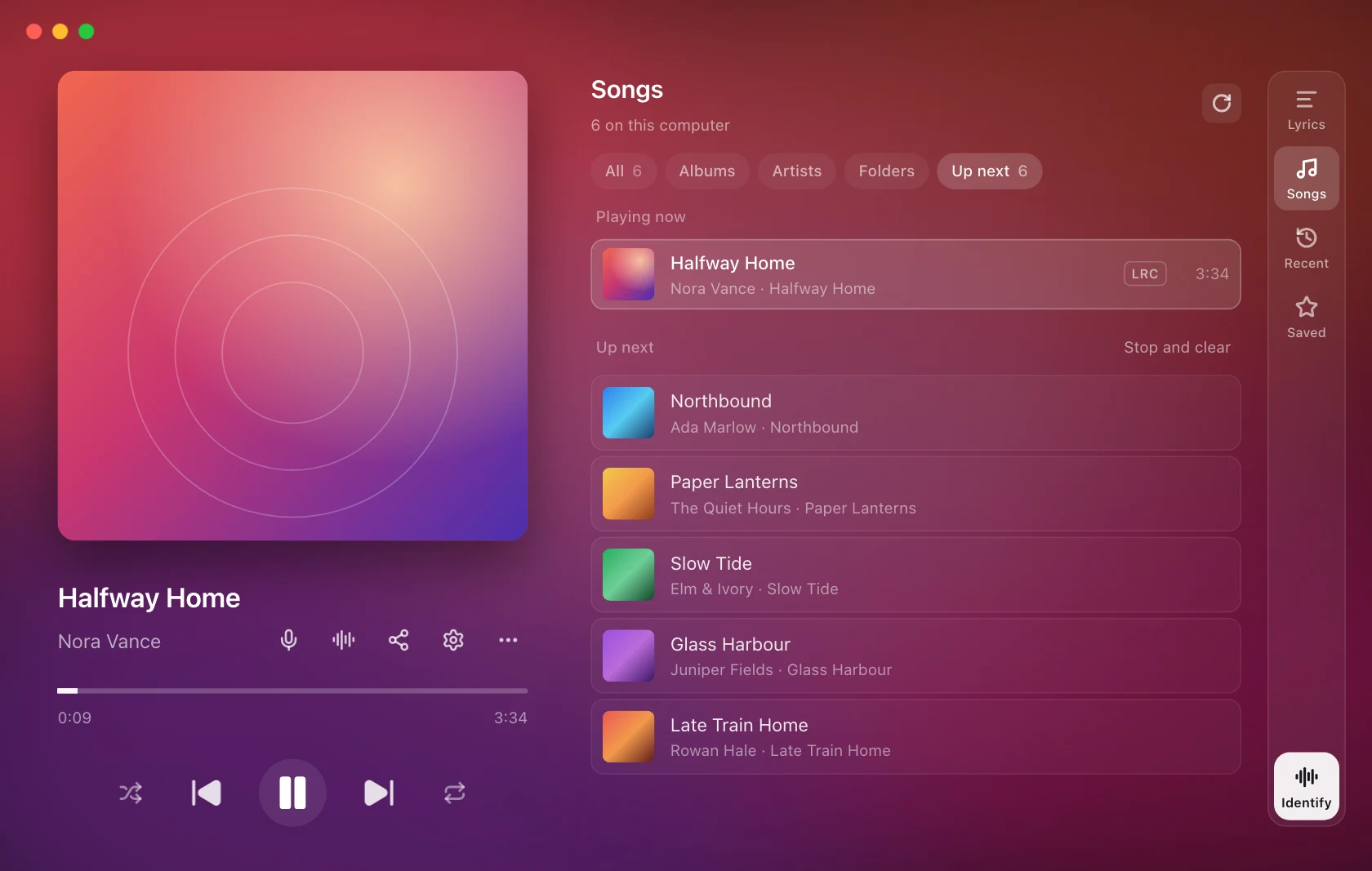
Task: Switch to the Artists tab
Action: pyautogui.click(x=797, y=171)
